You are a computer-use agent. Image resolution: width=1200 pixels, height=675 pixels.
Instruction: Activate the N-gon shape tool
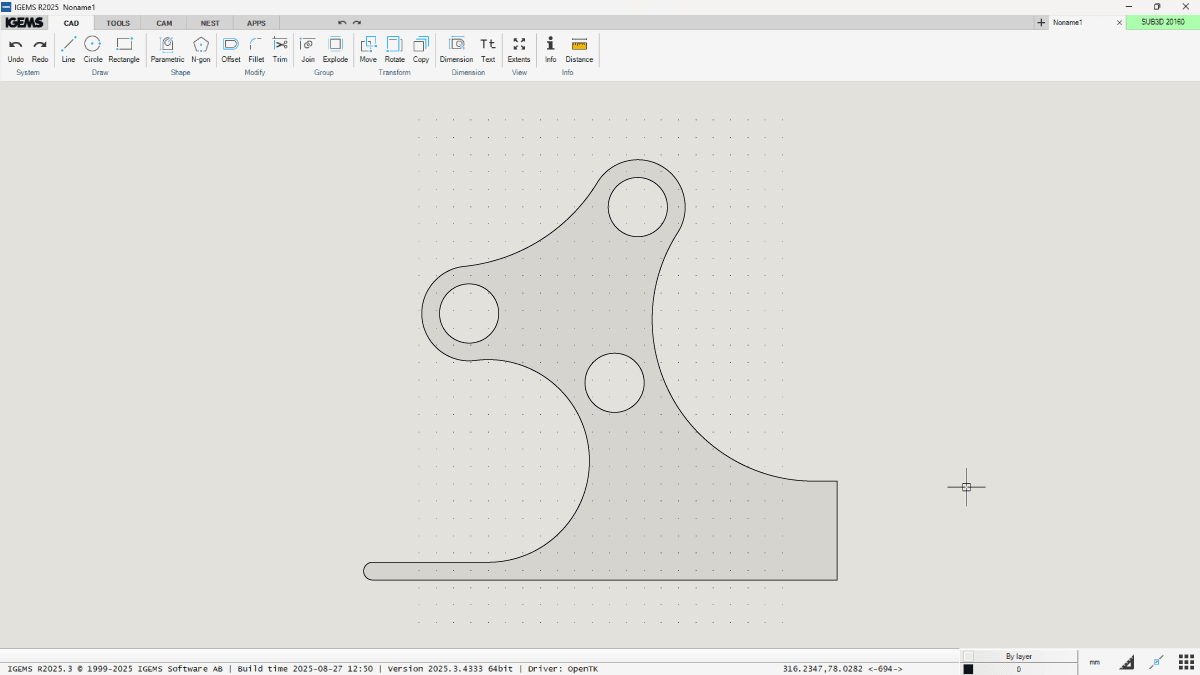point(201,48)
